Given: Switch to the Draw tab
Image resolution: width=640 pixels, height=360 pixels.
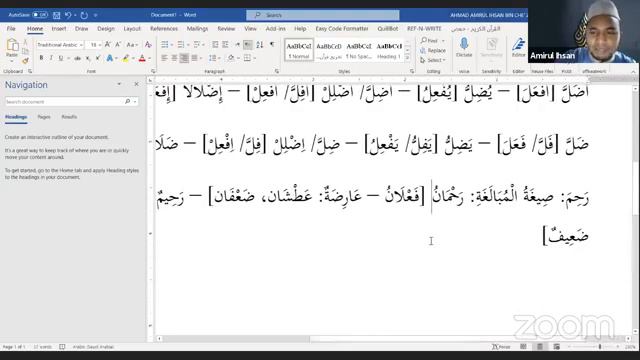Looking at the screenshot, I should coord(82,29).
